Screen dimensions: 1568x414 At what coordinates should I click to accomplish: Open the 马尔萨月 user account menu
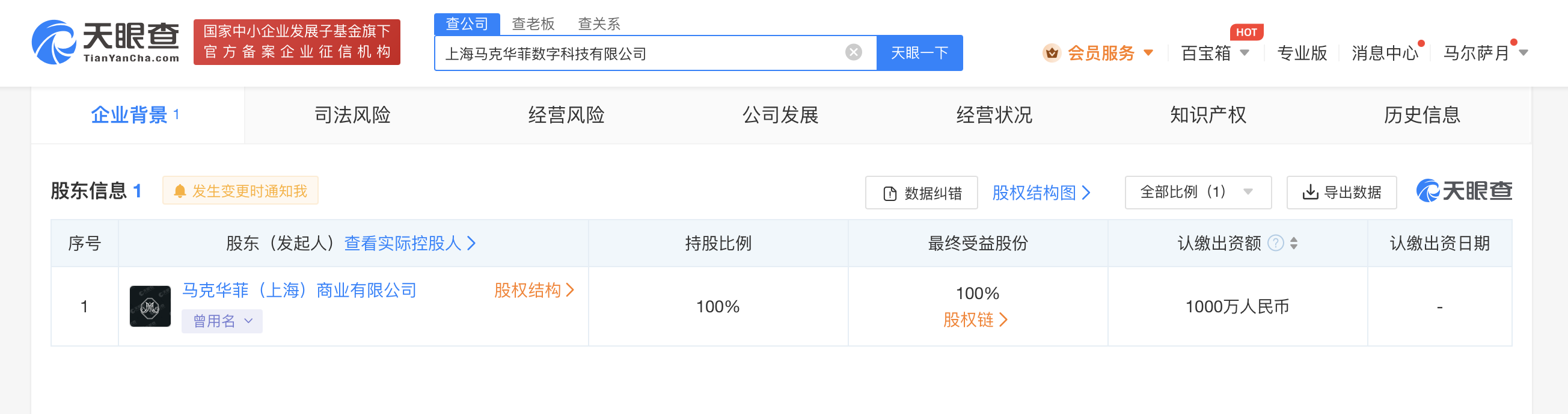[x=1484, y=54]
